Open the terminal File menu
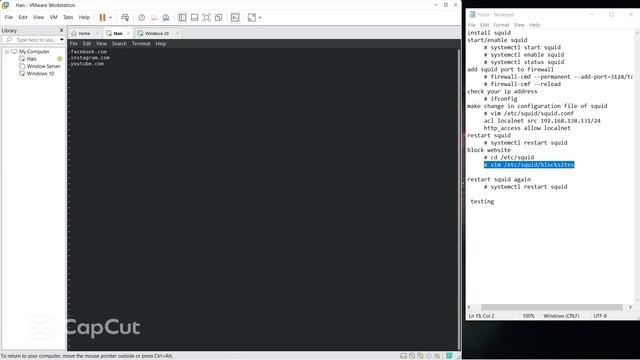This screenshot has height=360, width=640. [x=73, y=44]
